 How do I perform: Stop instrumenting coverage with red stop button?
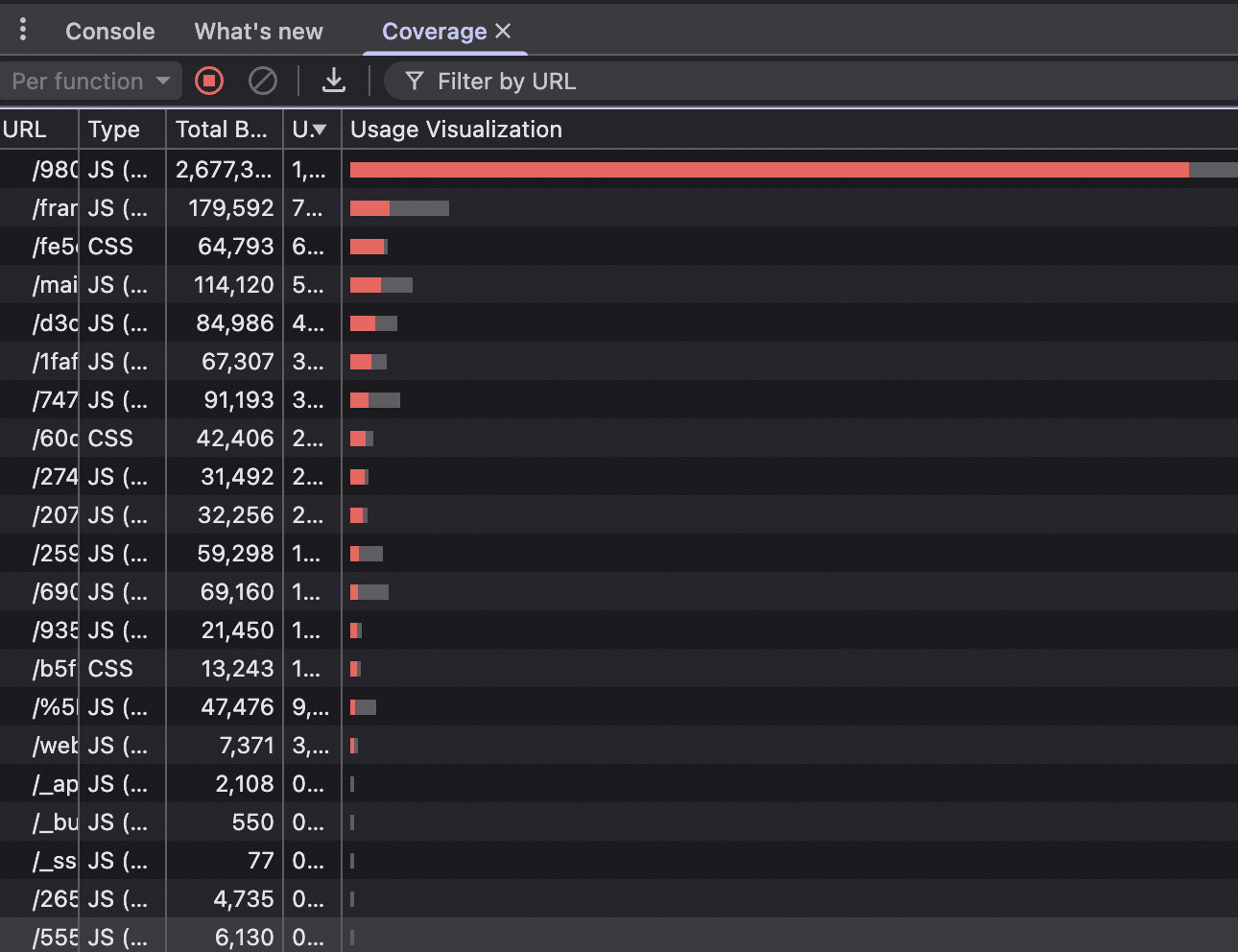click(x=208, y=81)
